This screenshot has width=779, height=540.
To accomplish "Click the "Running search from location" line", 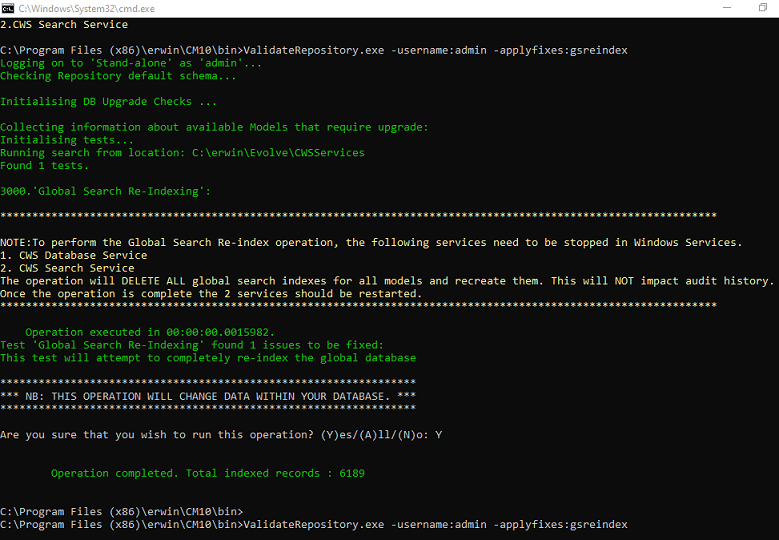I will pyautogui.click(x=182, y=153).
